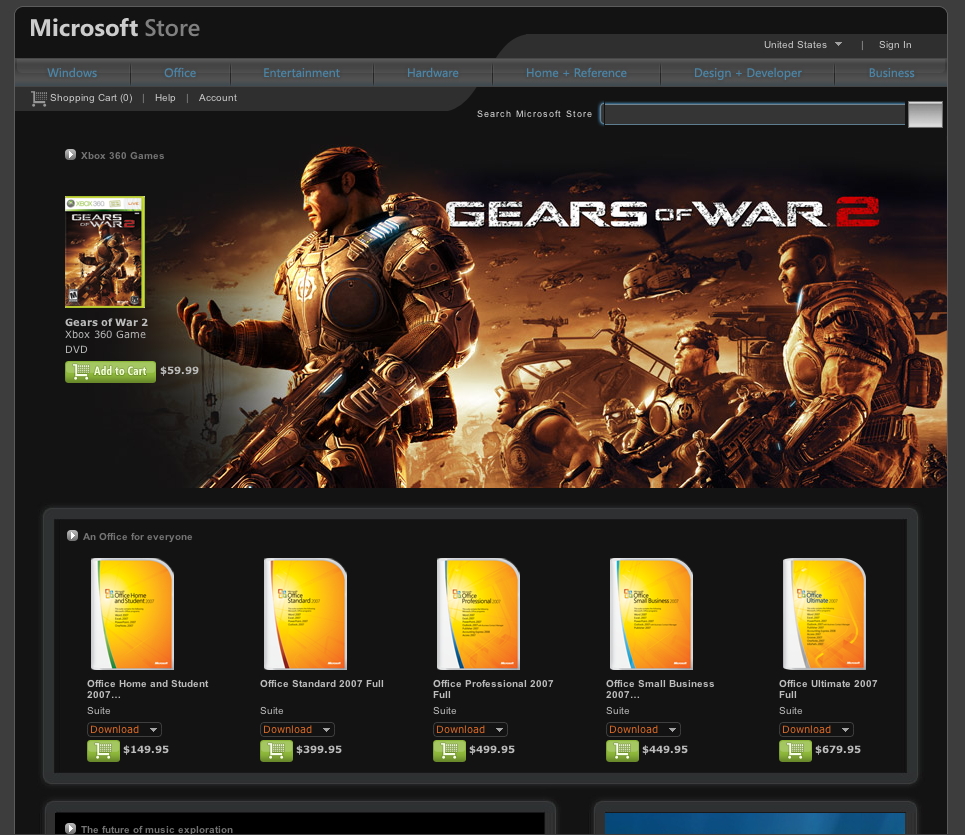The width and height of the screenshot is (965, 835).
Task: Click the shopping cart icon
Action: [x=39, y=98]
